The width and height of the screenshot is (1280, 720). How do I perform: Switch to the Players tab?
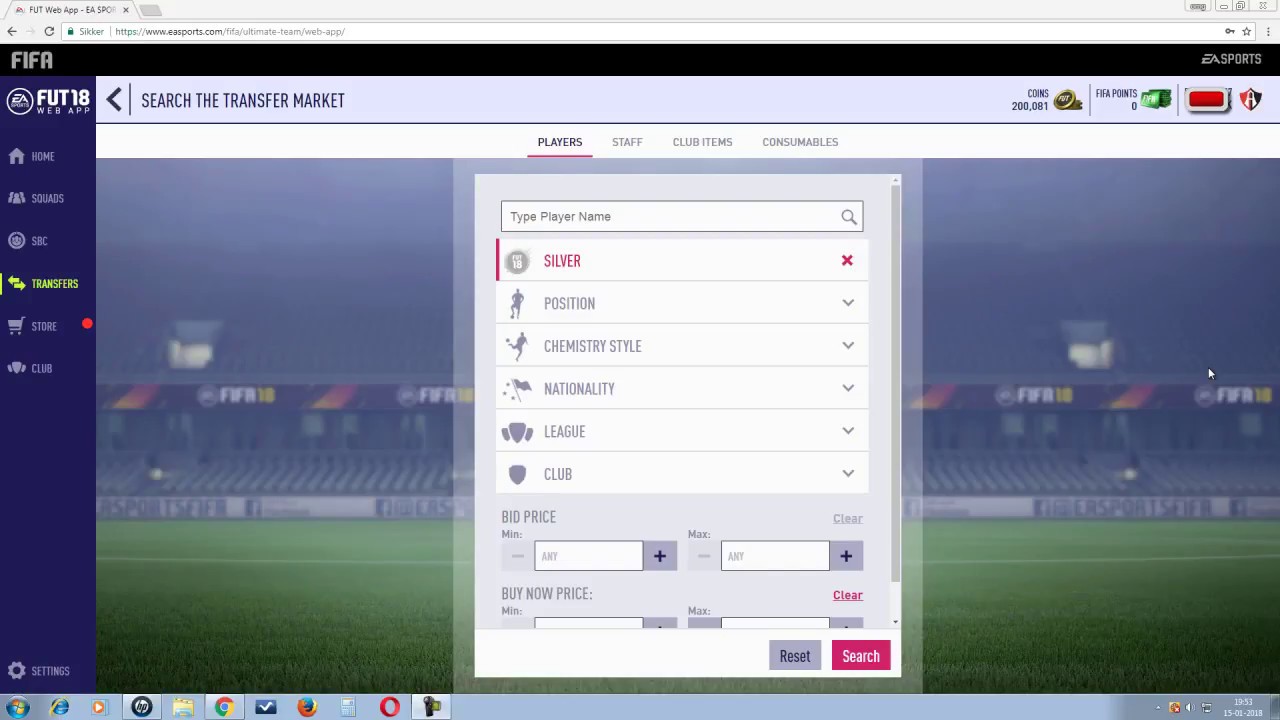click(560, 142)
